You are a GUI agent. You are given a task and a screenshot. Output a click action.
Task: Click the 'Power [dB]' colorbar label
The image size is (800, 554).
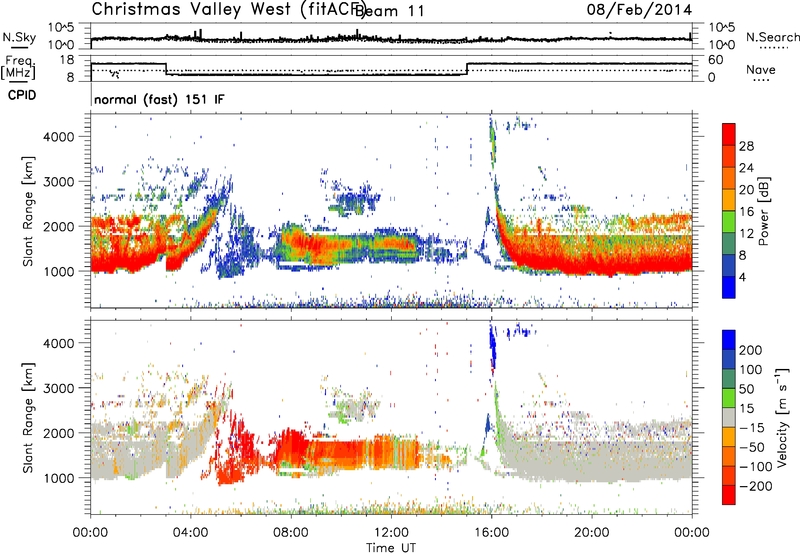click(x=763, y=211)
